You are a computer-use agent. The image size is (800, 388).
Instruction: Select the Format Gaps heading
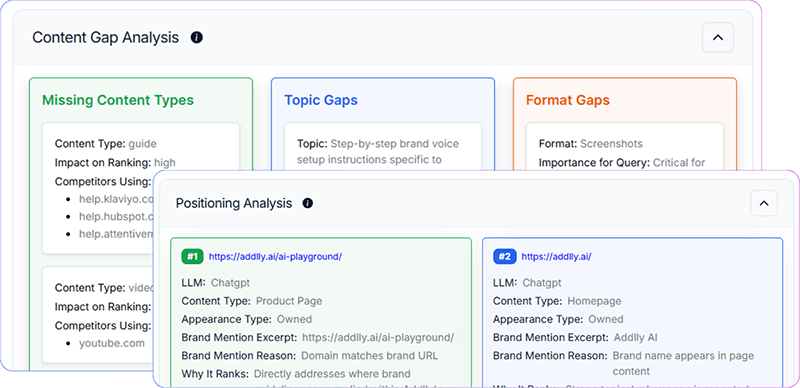tap(568, 100)
